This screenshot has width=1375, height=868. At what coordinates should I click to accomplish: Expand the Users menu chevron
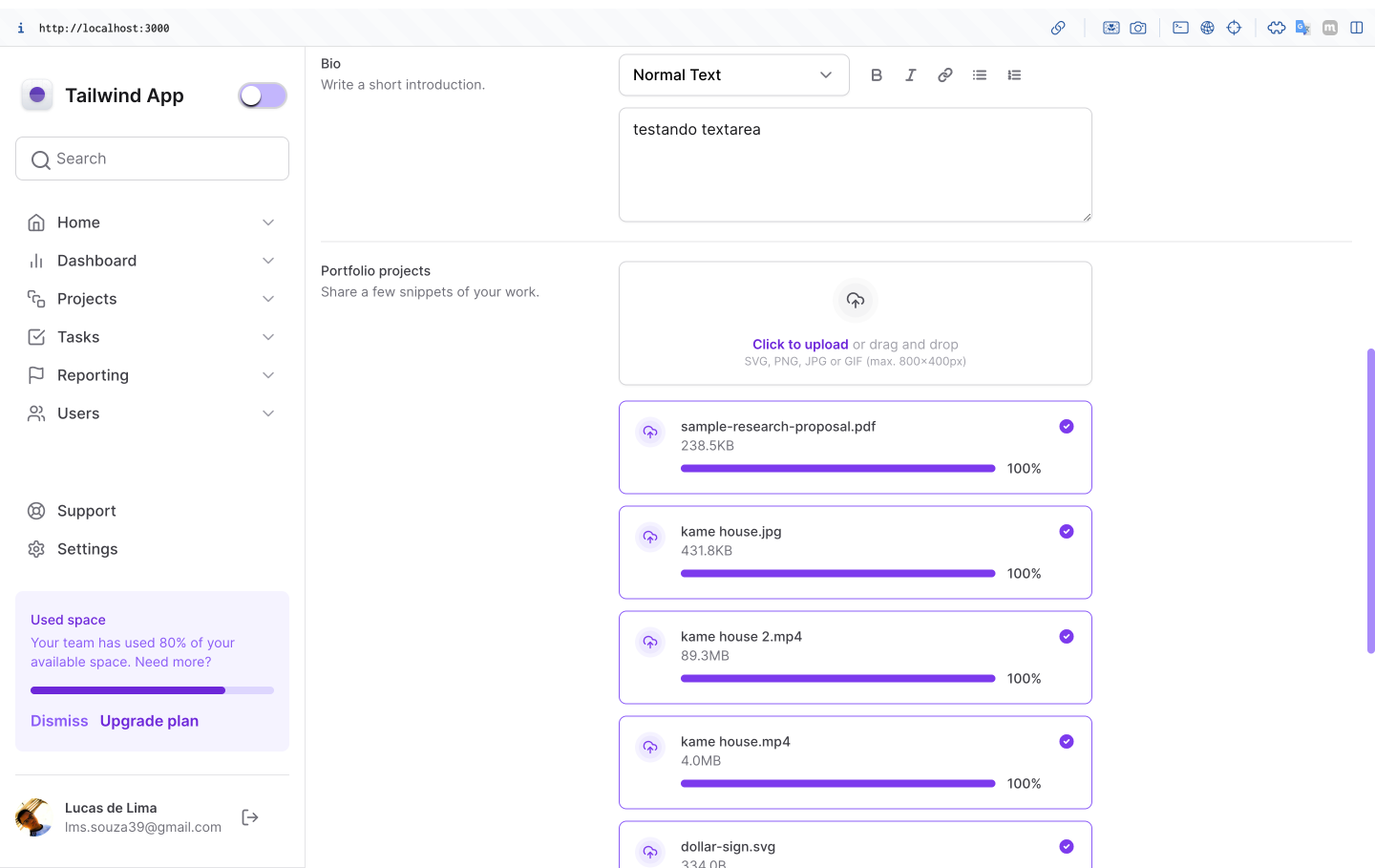[x=268, y=413]
